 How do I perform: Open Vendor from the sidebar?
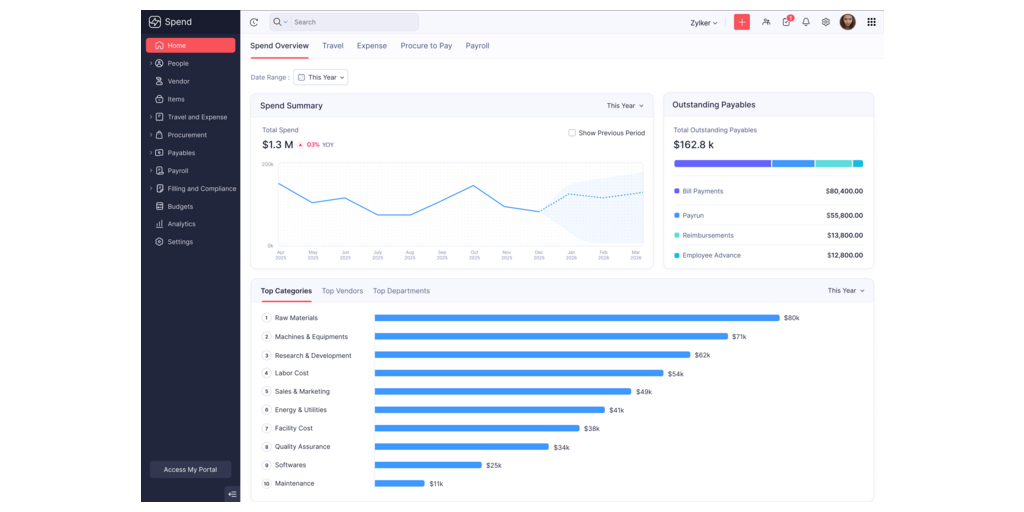coord(178,81)
